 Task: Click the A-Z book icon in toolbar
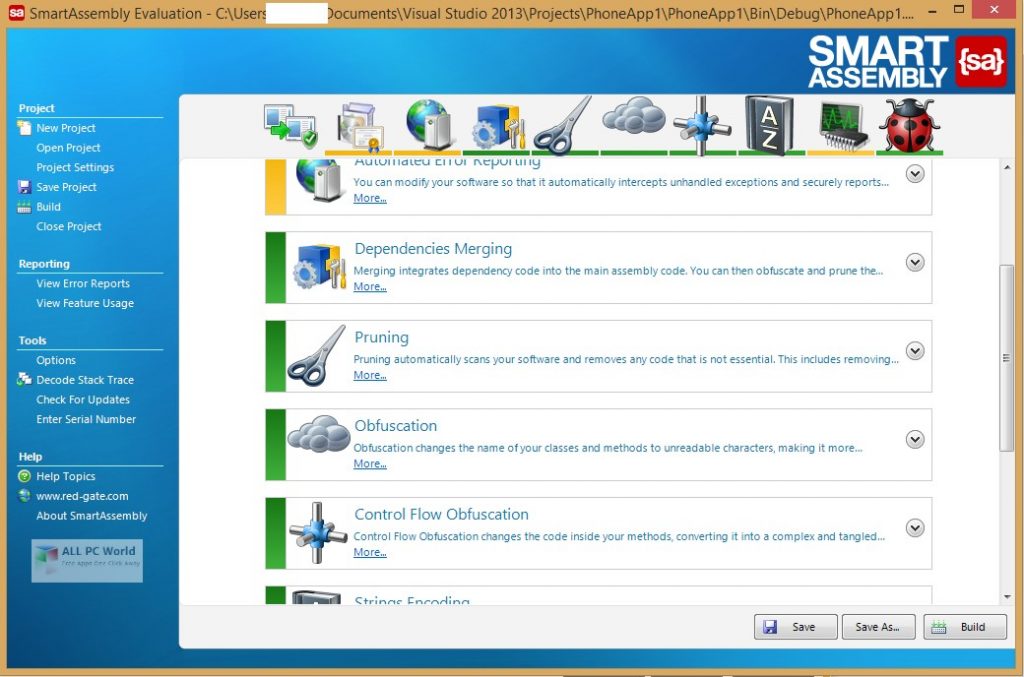[x=769, y=124]
